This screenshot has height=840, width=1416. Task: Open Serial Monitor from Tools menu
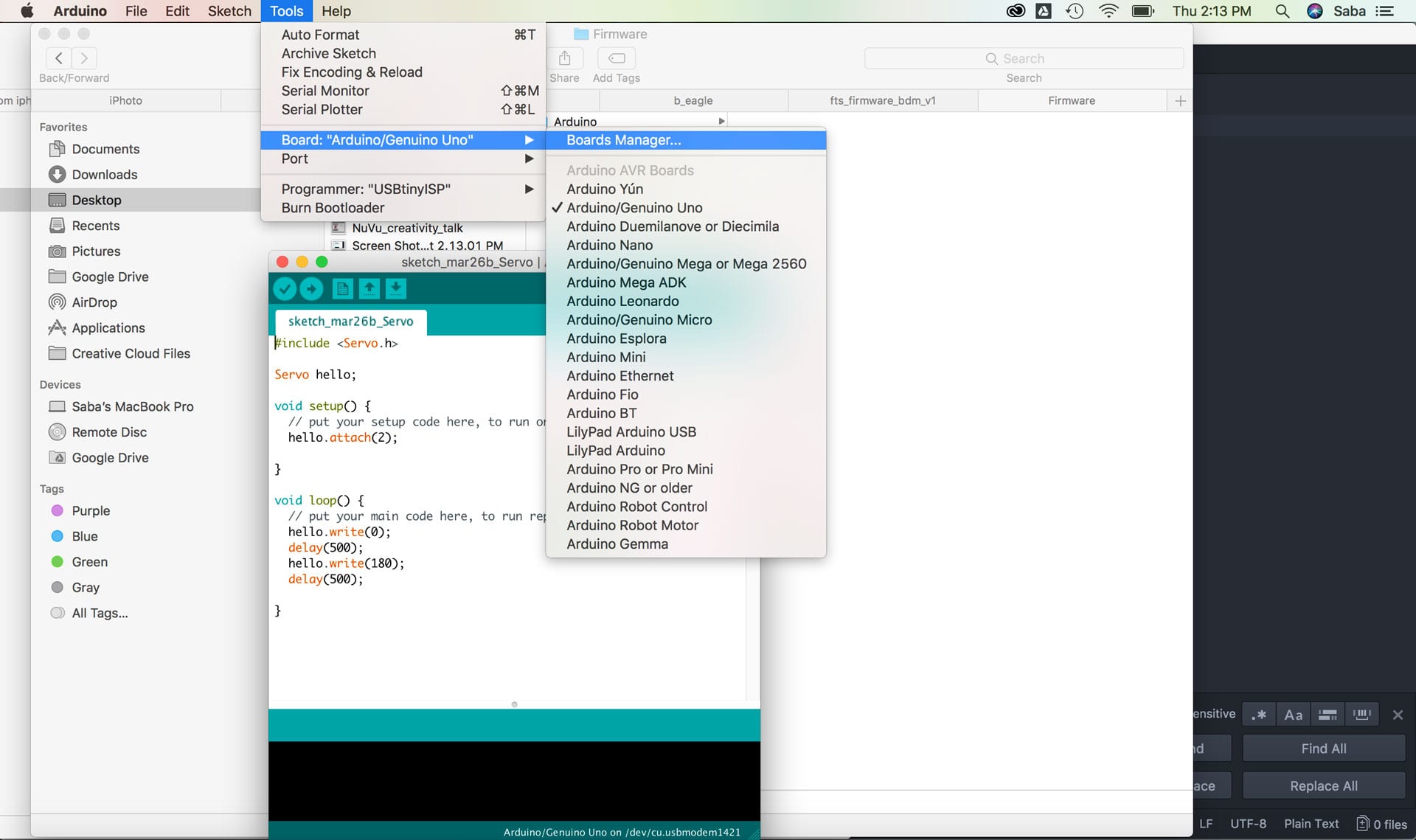click(x=403, y=91)
